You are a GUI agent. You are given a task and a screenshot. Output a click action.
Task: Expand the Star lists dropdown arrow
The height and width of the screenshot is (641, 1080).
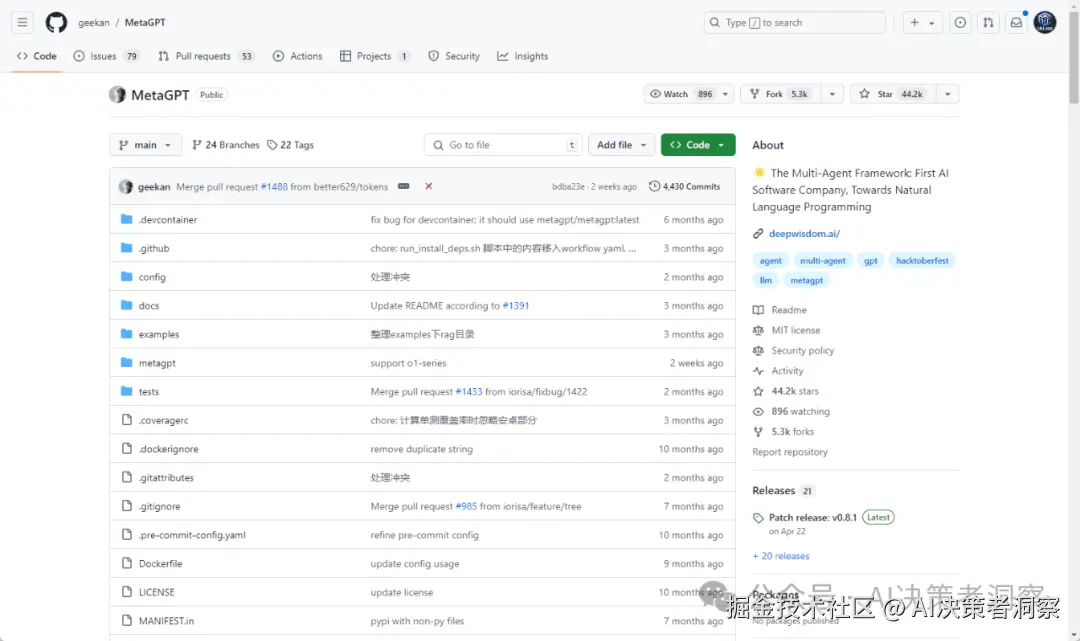point(948,94)
